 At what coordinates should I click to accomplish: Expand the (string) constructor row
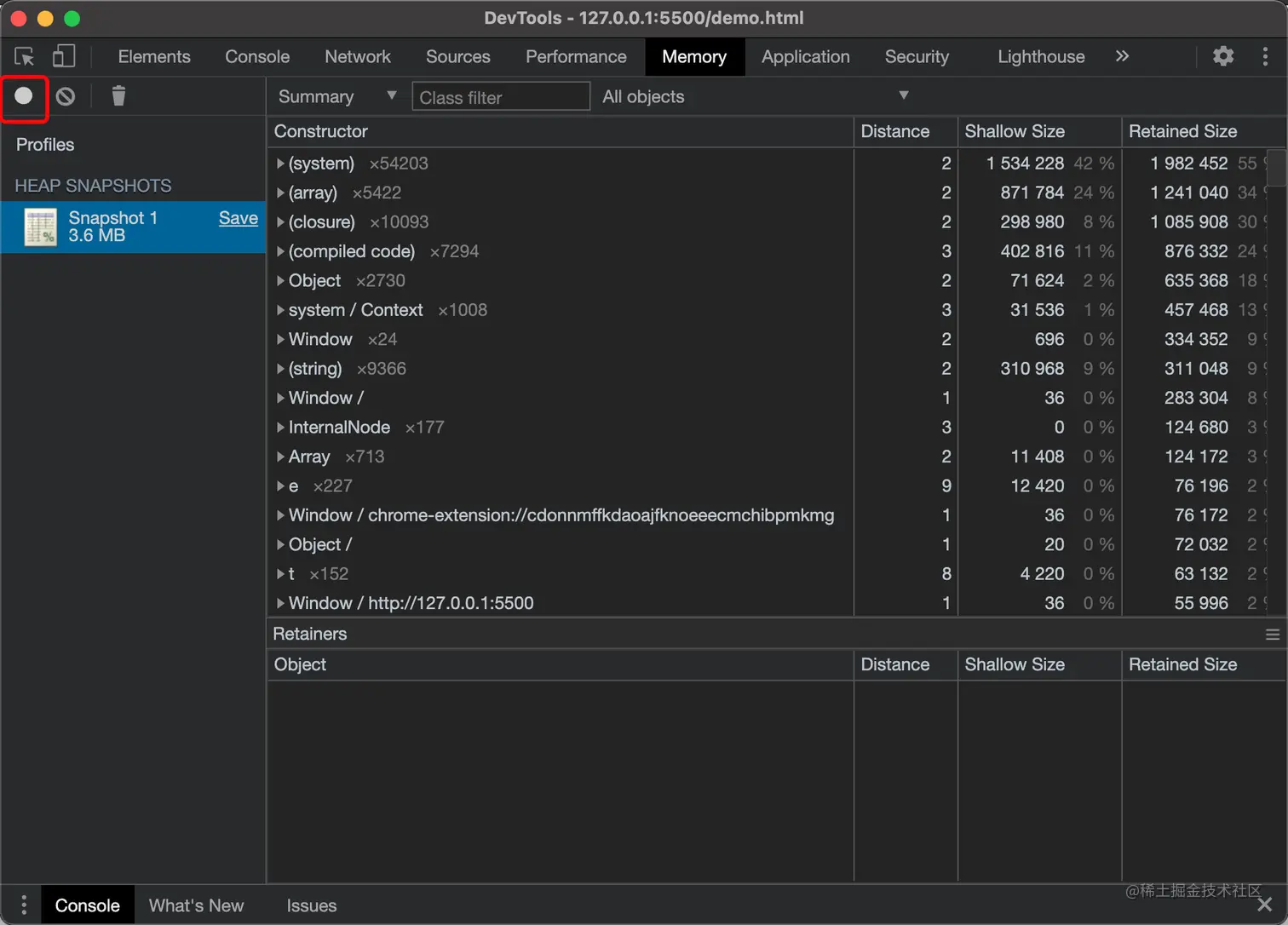tap(280, 369)
